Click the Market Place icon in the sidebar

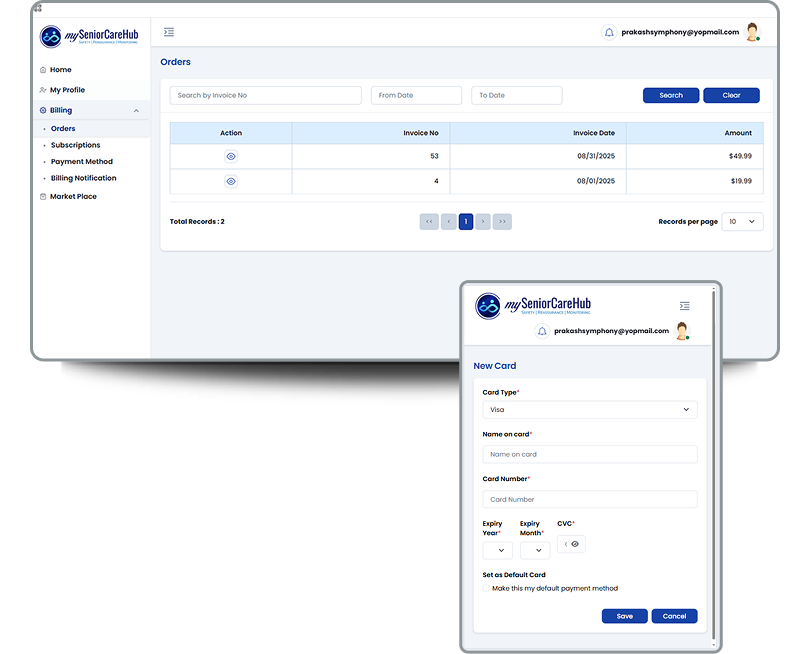tap(43, 197)
